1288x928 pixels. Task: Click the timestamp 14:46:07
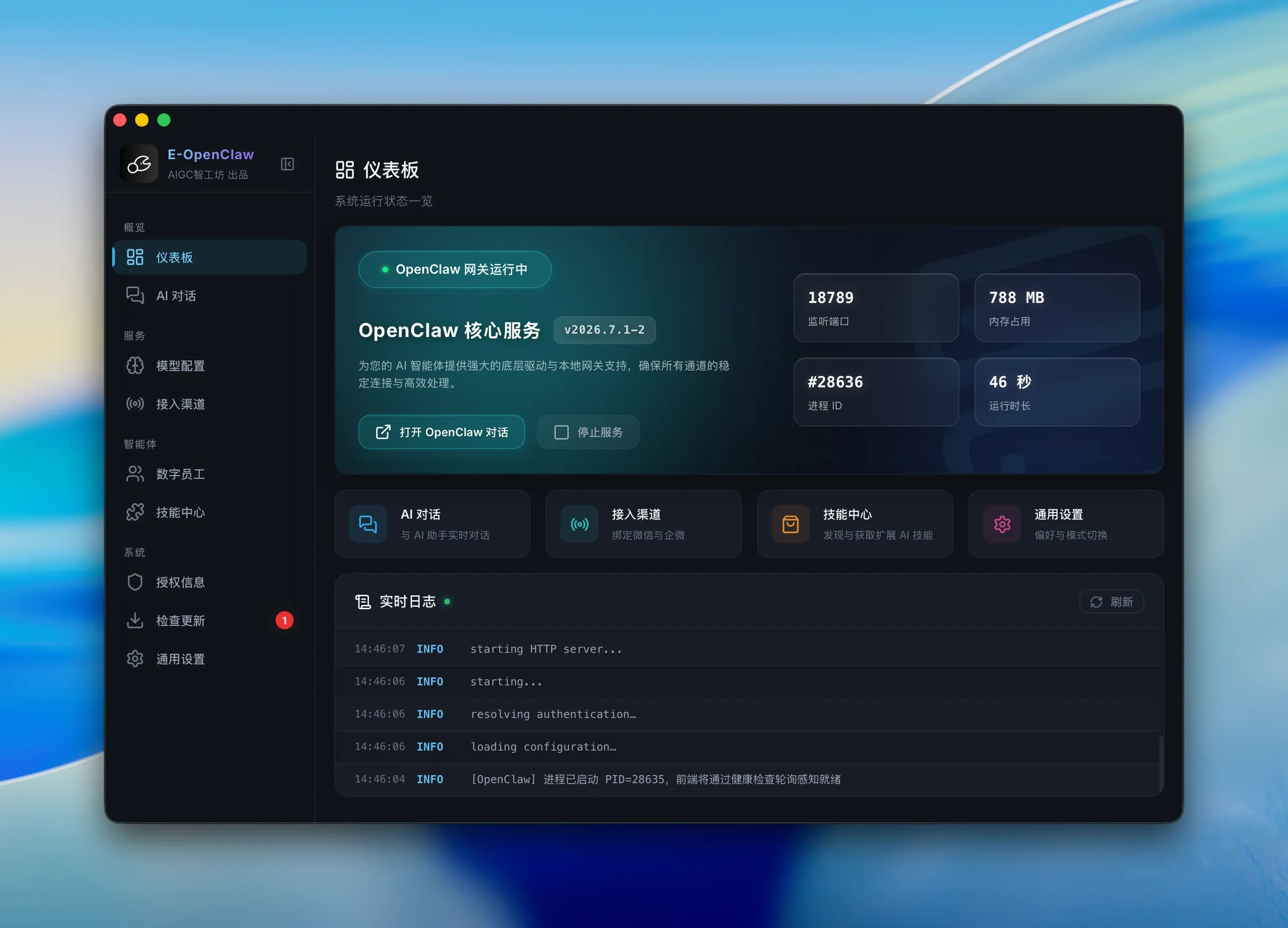379,648
